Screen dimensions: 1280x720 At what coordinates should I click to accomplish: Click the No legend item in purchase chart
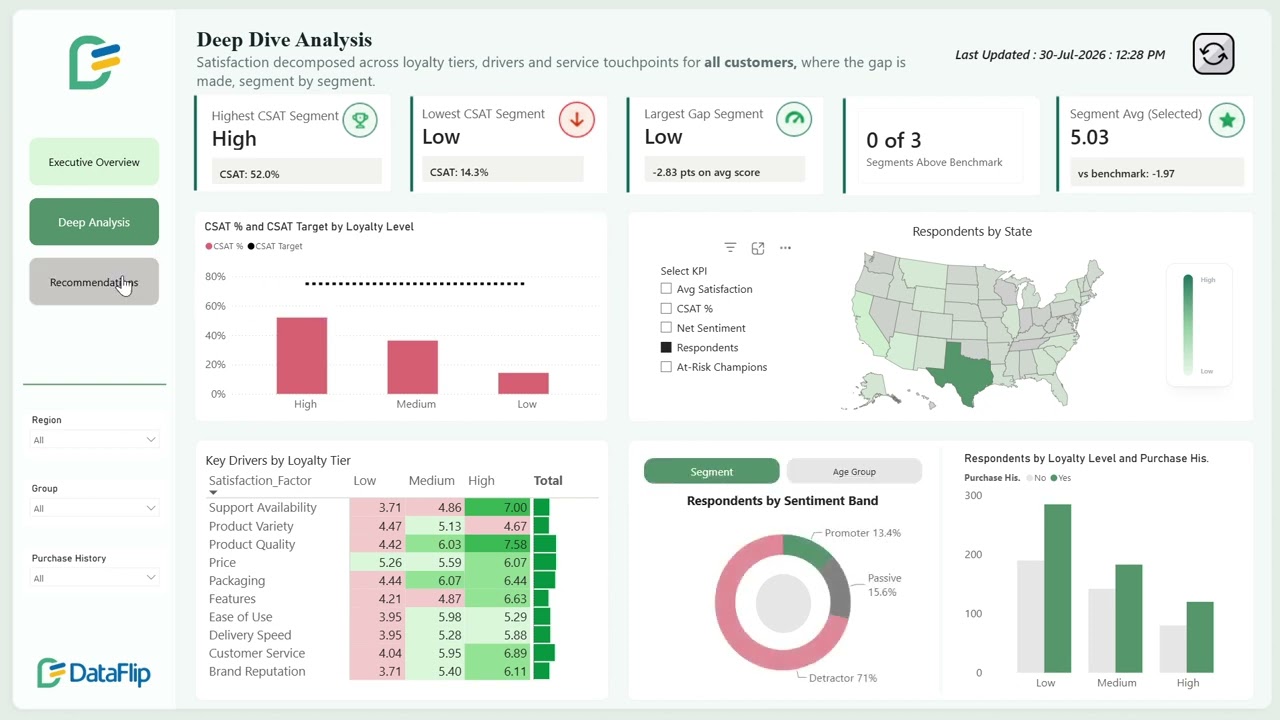[x=1037, y=478]
